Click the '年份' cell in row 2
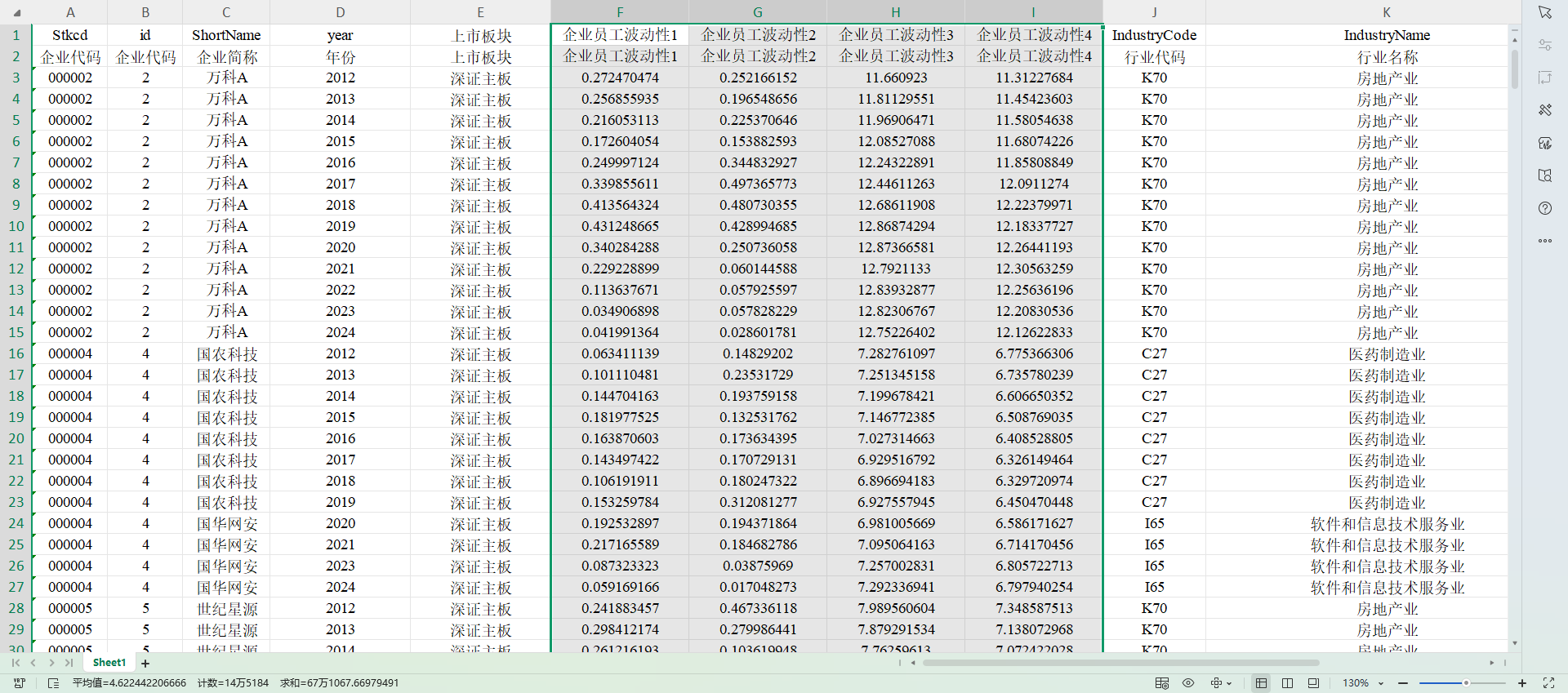The height and width of the screenshot is (693, 1568). click(x=341, y=56)
